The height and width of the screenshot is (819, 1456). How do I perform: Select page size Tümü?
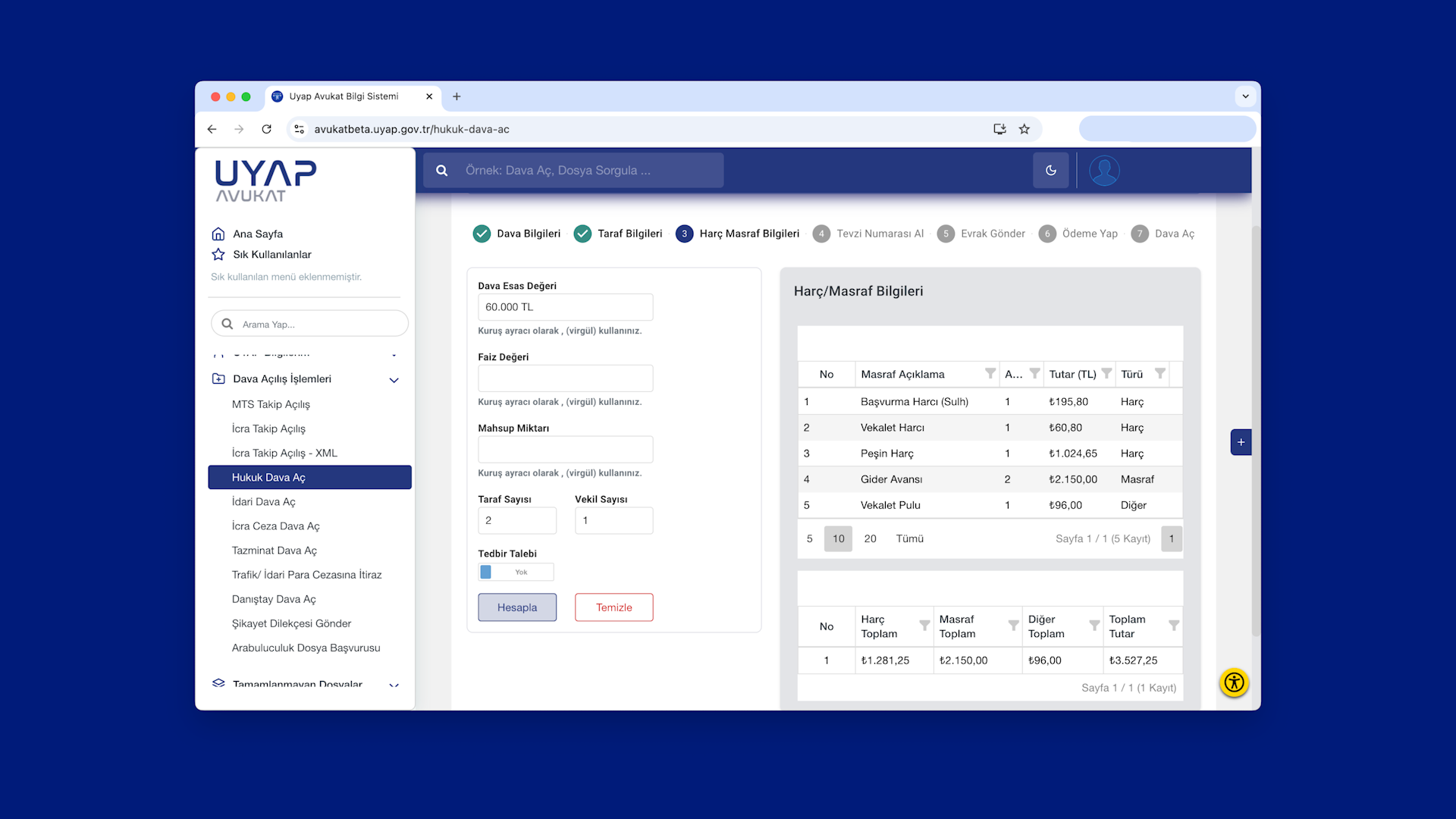pos(909,538)
